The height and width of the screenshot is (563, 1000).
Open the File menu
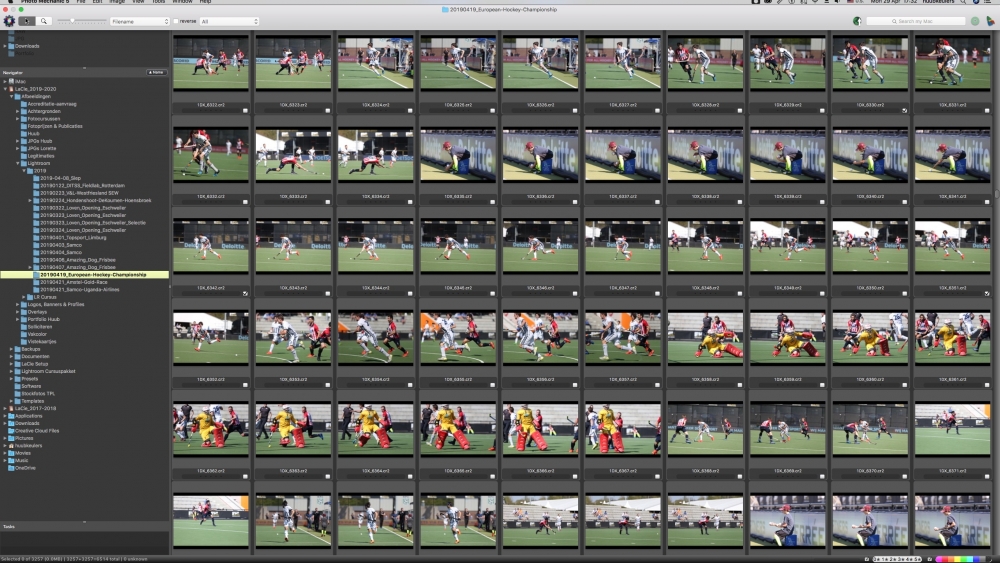81,2
